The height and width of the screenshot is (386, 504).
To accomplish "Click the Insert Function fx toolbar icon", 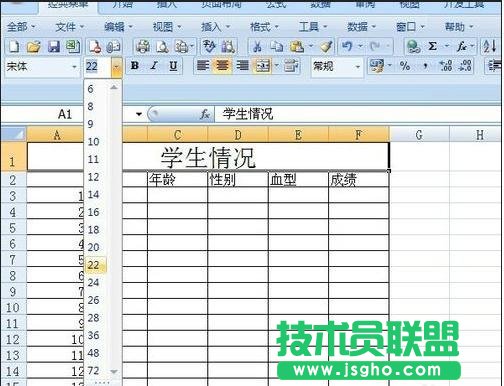I will click(462, 47).
